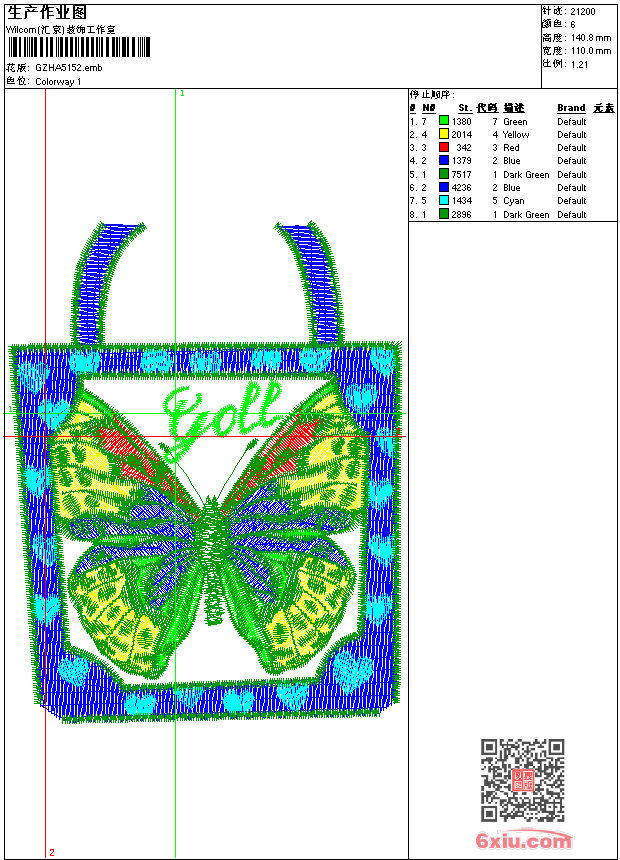620x860 pixels.
Task: Click the green swatch in stop row 1
Action: (444, 121)
